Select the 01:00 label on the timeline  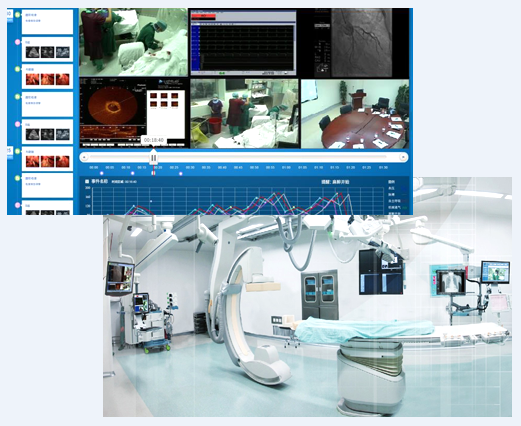tap(286, 167)
